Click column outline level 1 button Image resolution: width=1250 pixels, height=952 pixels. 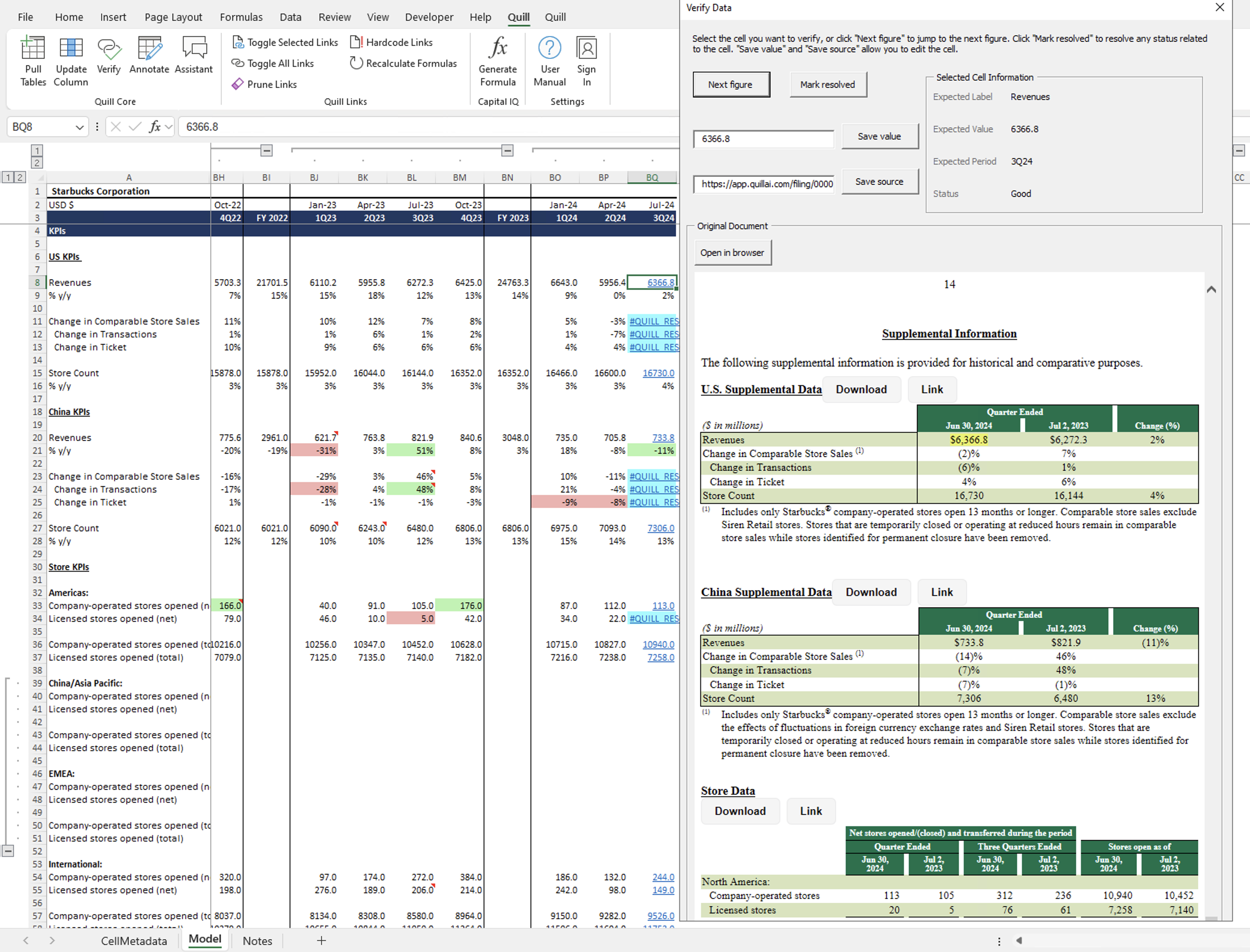(37, 151)
